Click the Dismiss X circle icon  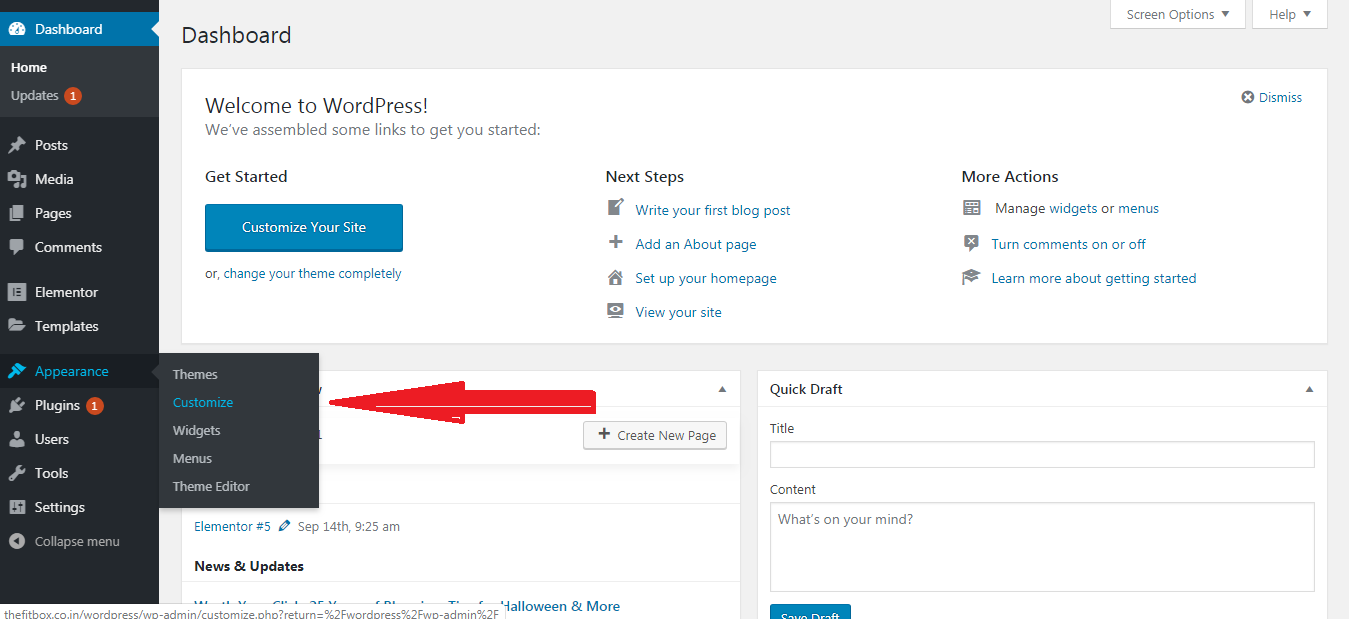pos(1248,97)
